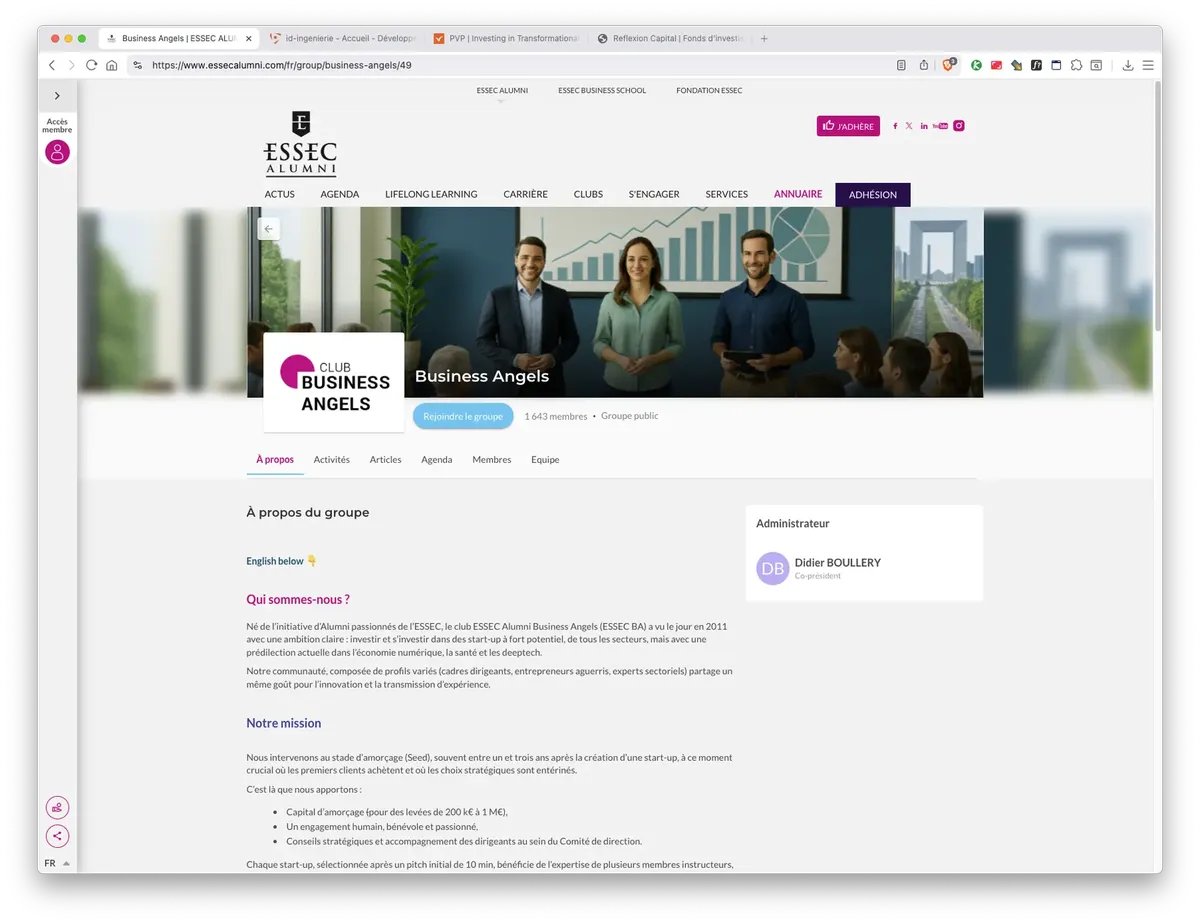Open the AGENDA main menu item
Screen dimensions: 1200x923
pos(340,194)
